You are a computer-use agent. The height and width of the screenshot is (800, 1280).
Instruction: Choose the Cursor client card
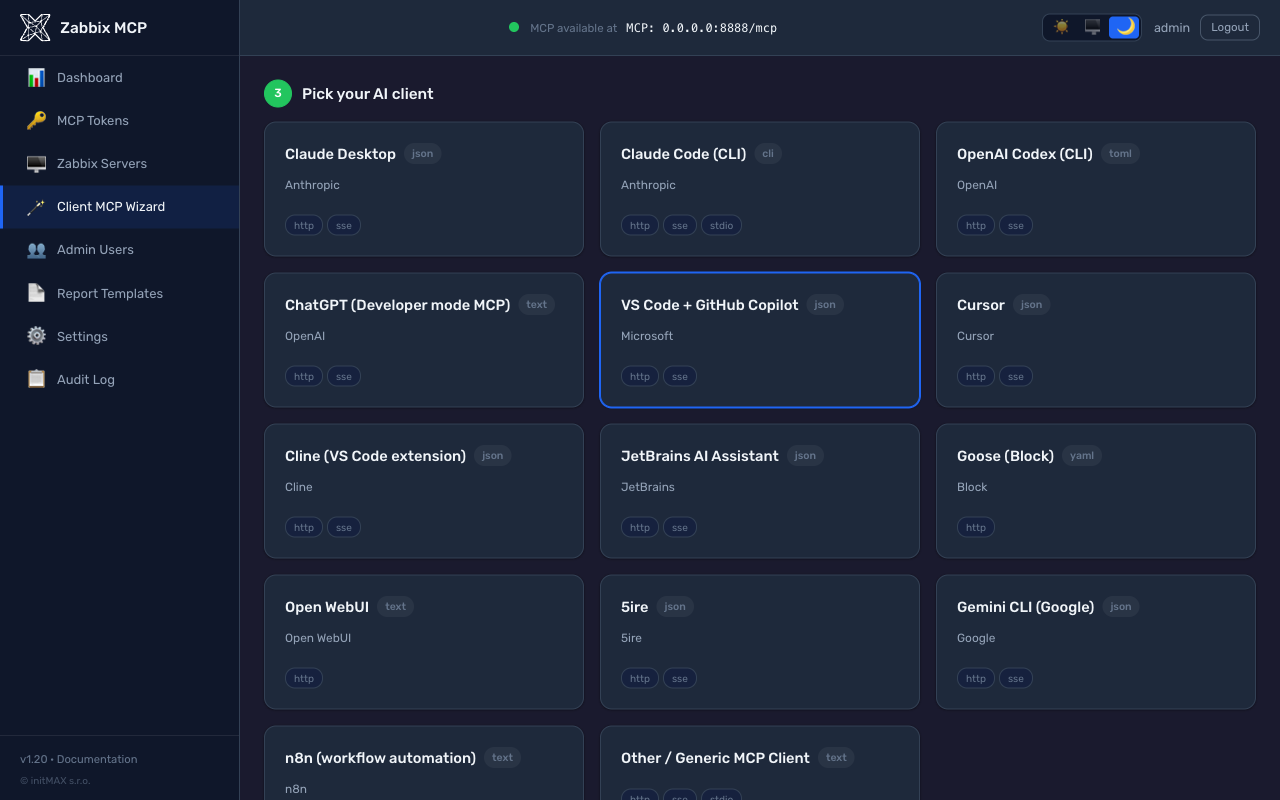coord(1096,340)
